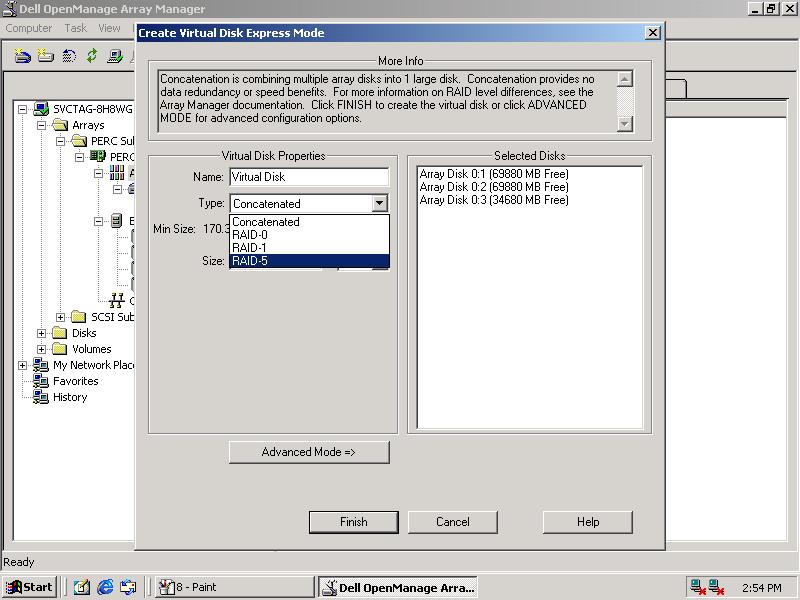Click the first drive toolbar icon with star

(x=22, y=56)
